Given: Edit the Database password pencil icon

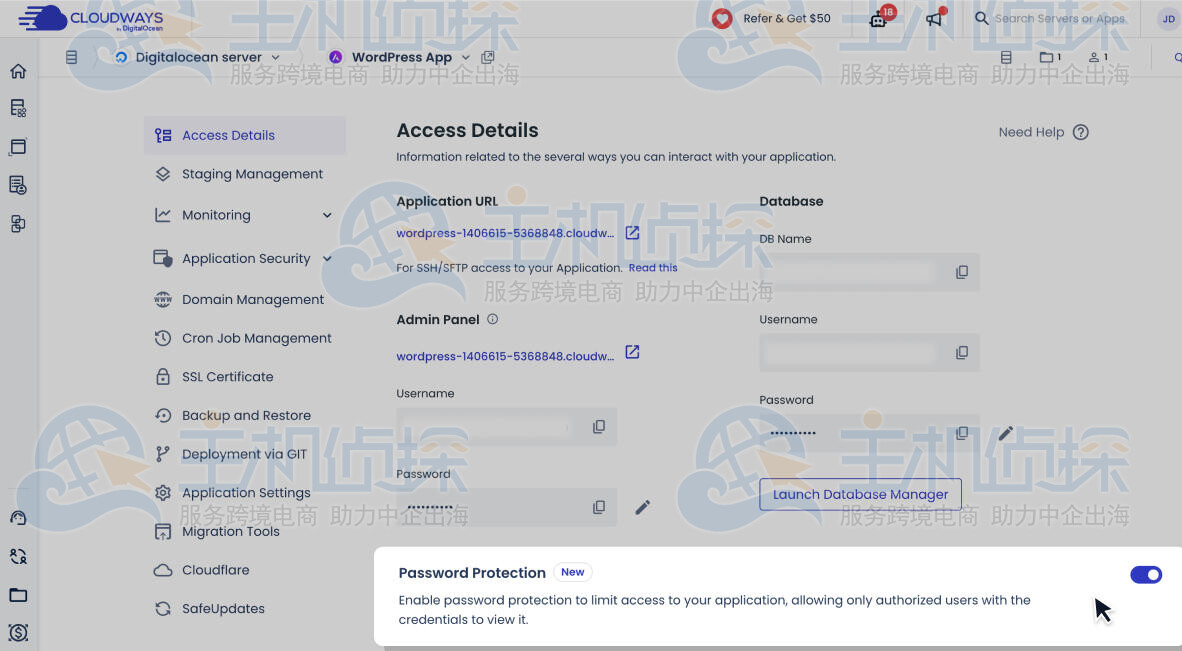Looking at the screenshot, I should (x=1006, y=433).
